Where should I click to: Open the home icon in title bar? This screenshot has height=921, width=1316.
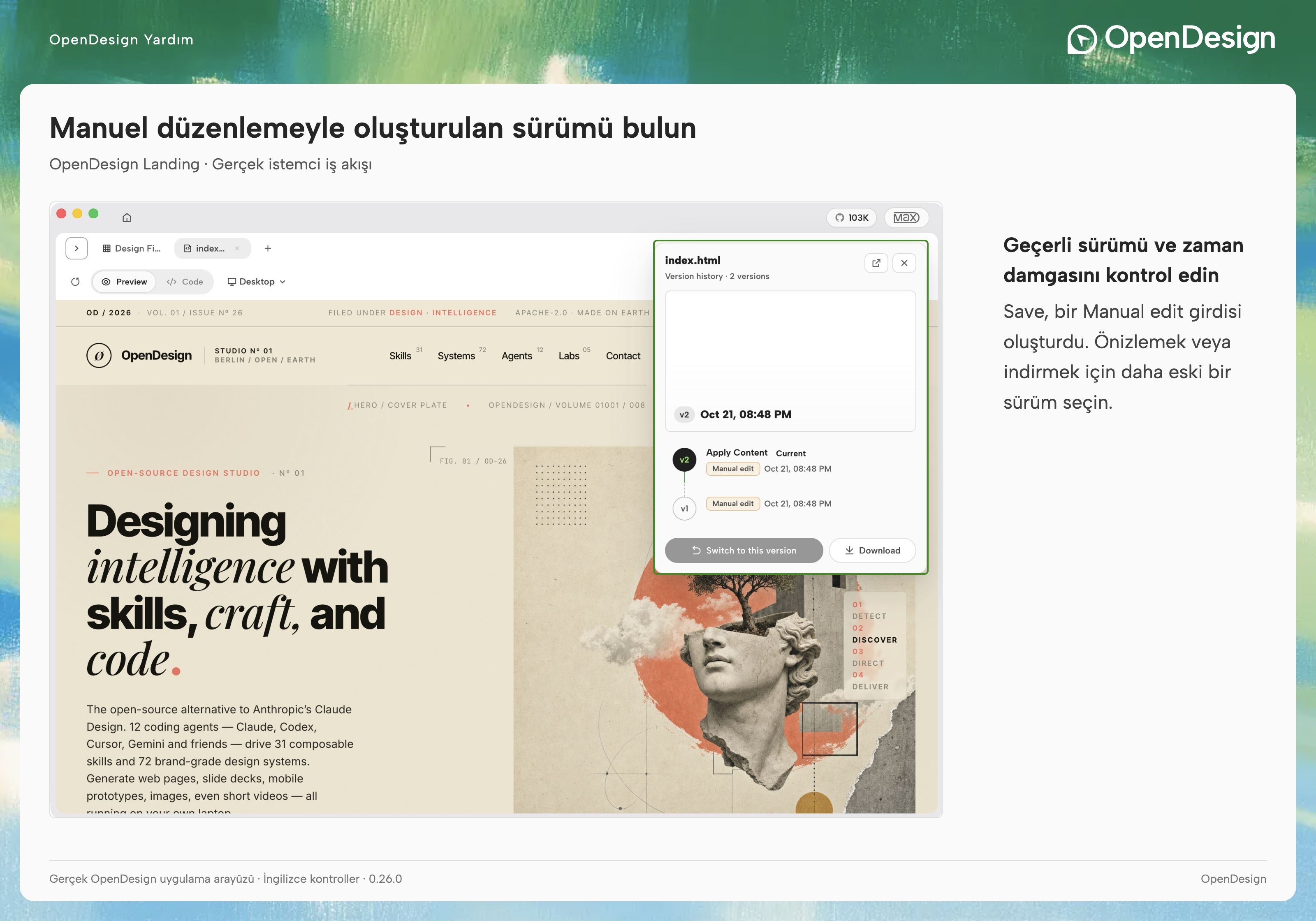[127, 217]
